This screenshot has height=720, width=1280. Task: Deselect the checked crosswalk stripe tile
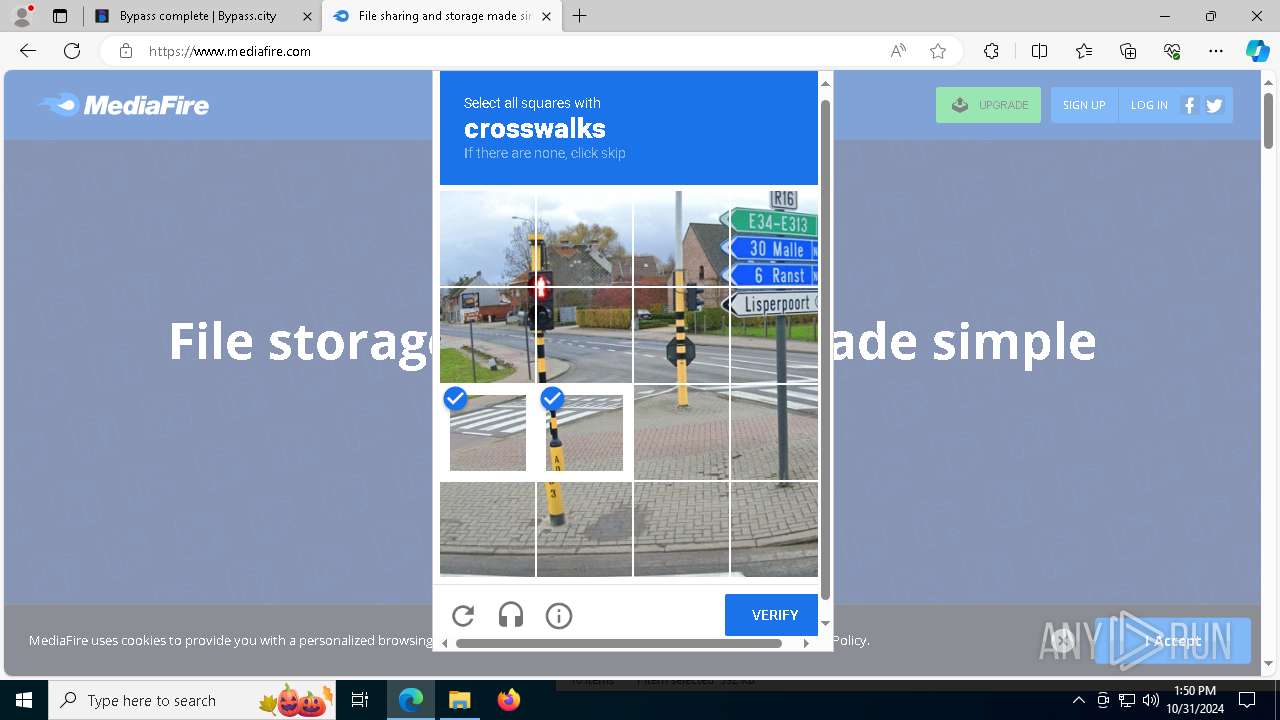(488, 432)
